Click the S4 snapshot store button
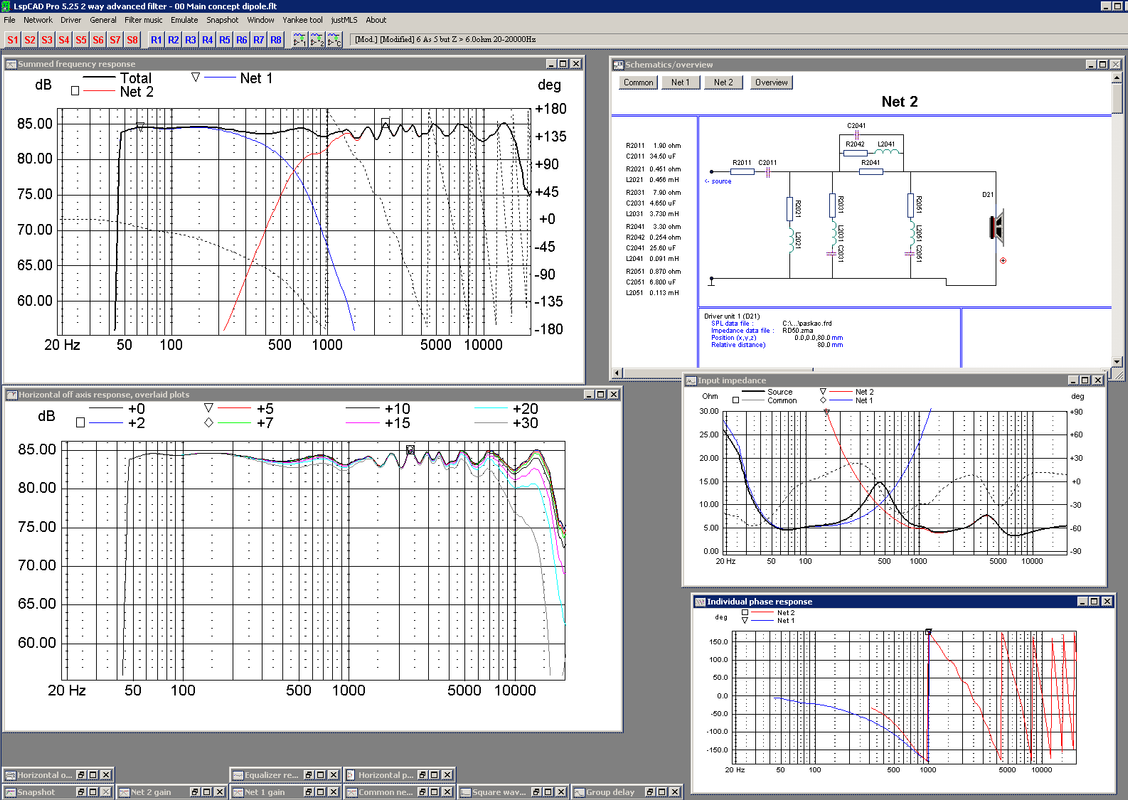This screenshot has width=1128, height=800. [64, 40]
